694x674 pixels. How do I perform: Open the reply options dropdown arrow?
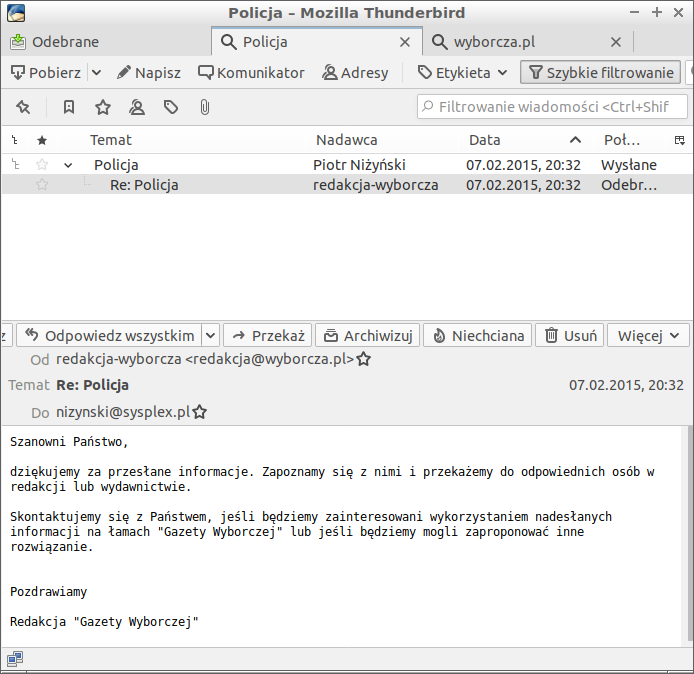coord(211,336)
